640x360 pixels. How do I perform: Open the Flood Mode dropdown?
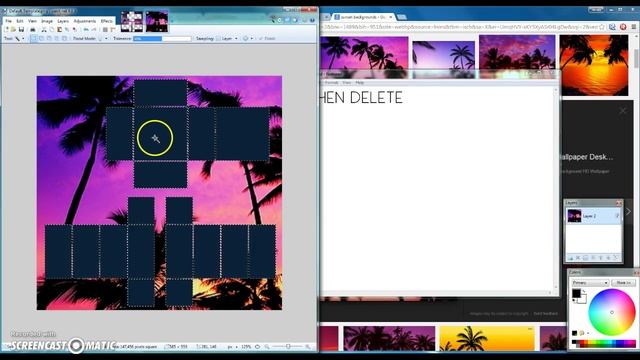[x=102, y=38]
